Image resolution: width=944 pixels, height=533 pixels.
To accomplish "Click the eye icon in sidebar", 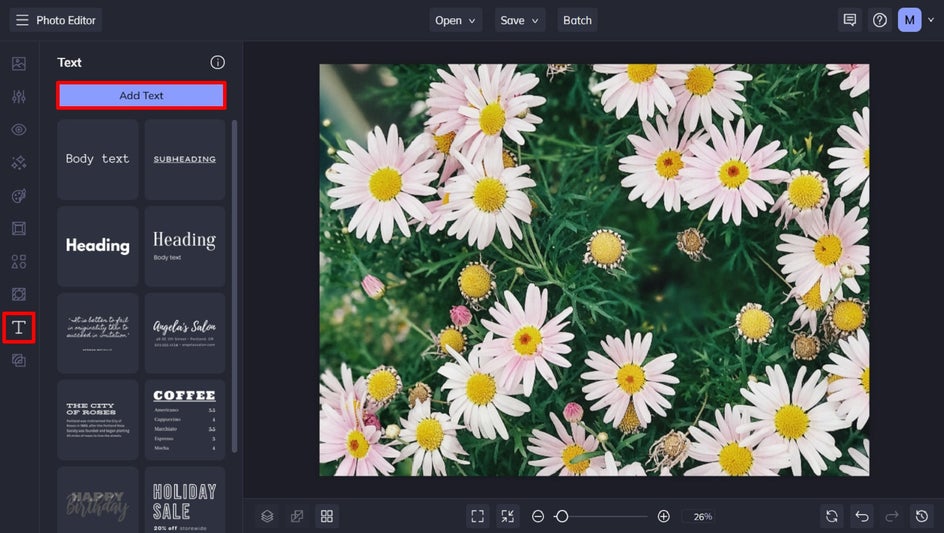I will (18, 130).
